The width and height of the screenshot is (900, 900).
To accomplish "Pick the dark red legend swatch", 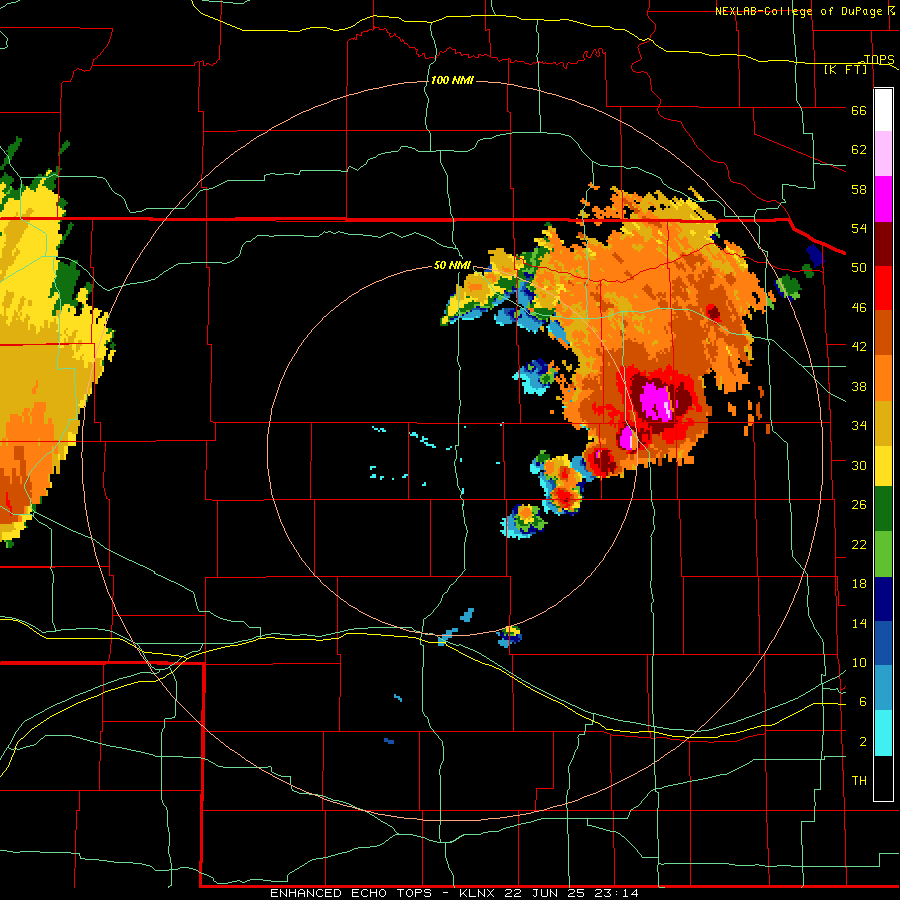I will pyautogui.click(x=883, y=244).
